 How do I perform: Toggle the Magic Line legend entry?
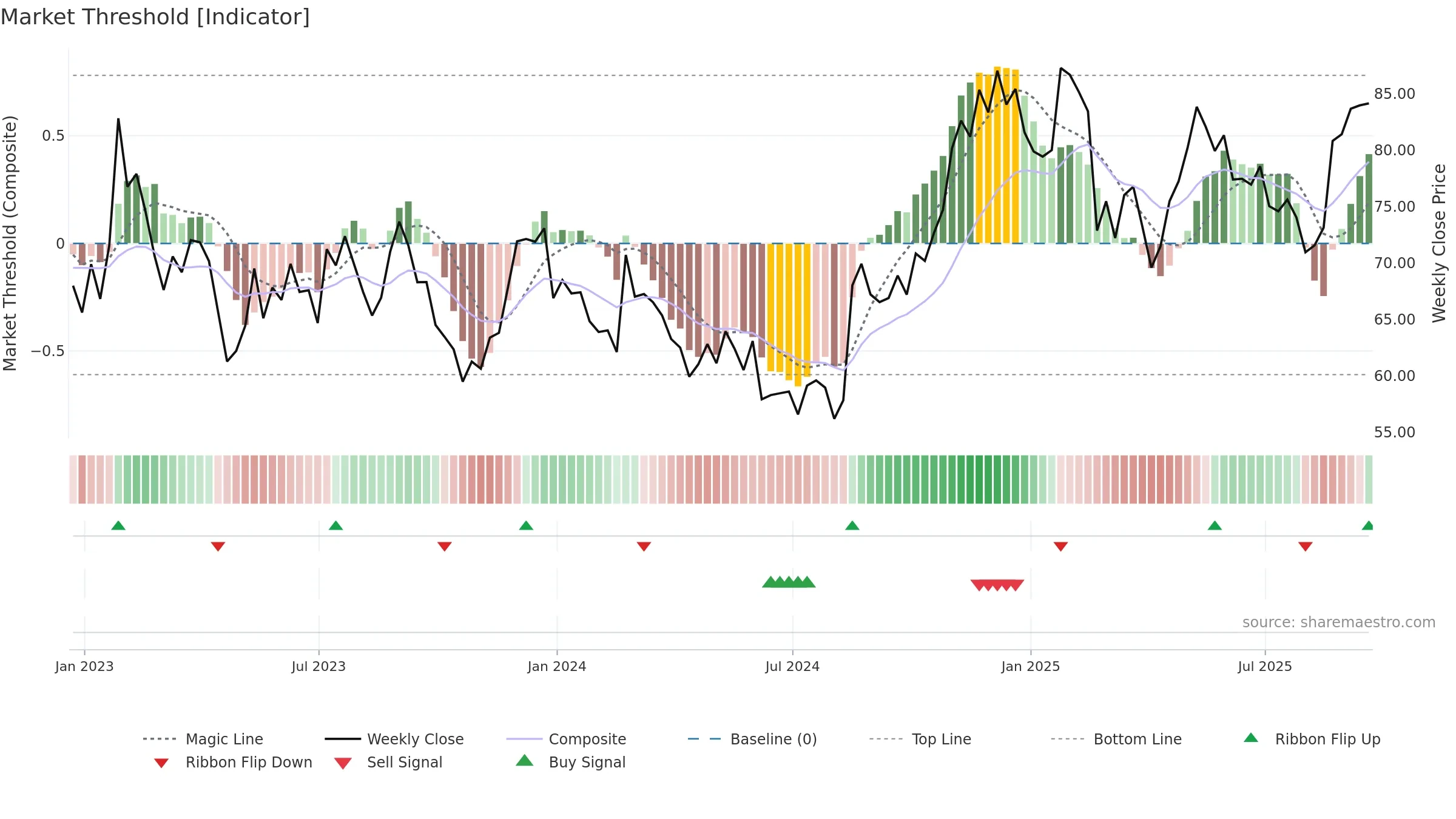[x=203, y=739]
